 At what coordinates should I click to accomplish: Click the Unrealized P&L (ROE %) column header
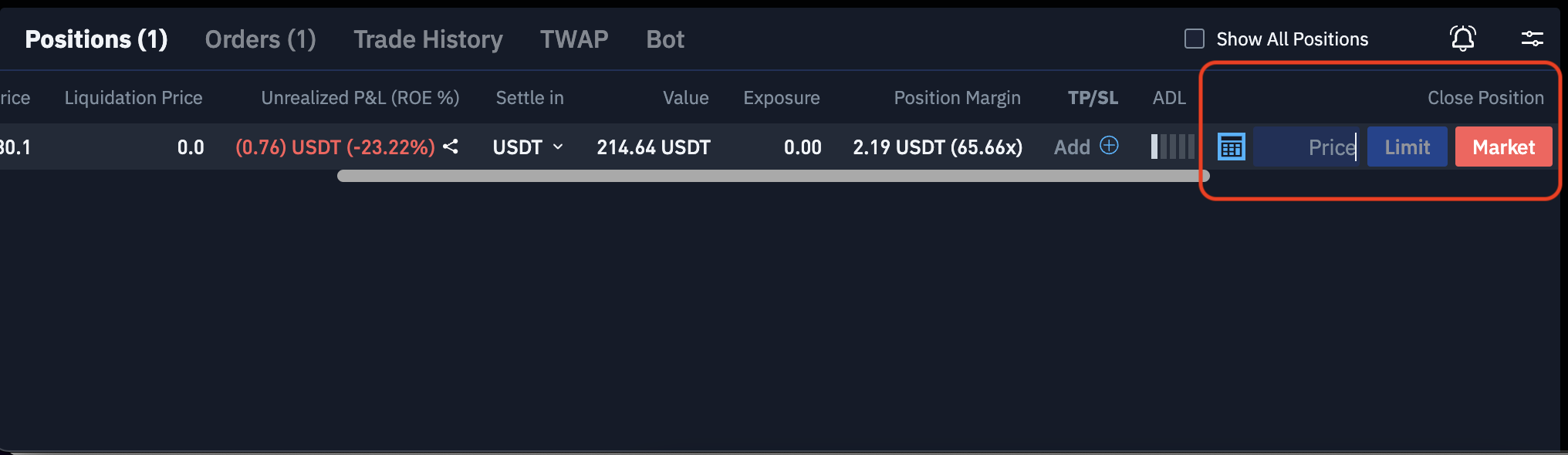360,98
